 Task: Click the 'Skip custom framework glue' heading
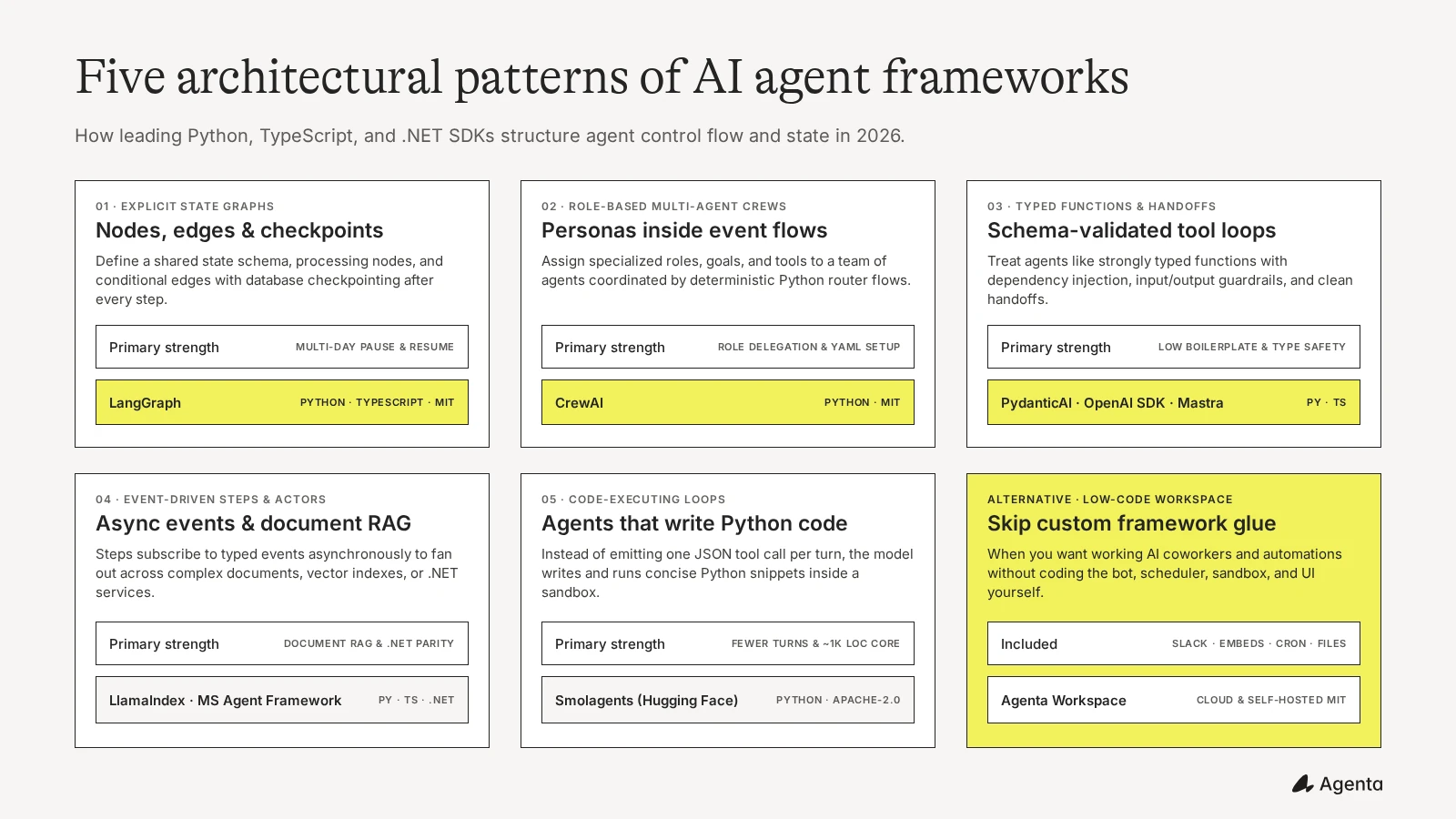point(1132,523)
